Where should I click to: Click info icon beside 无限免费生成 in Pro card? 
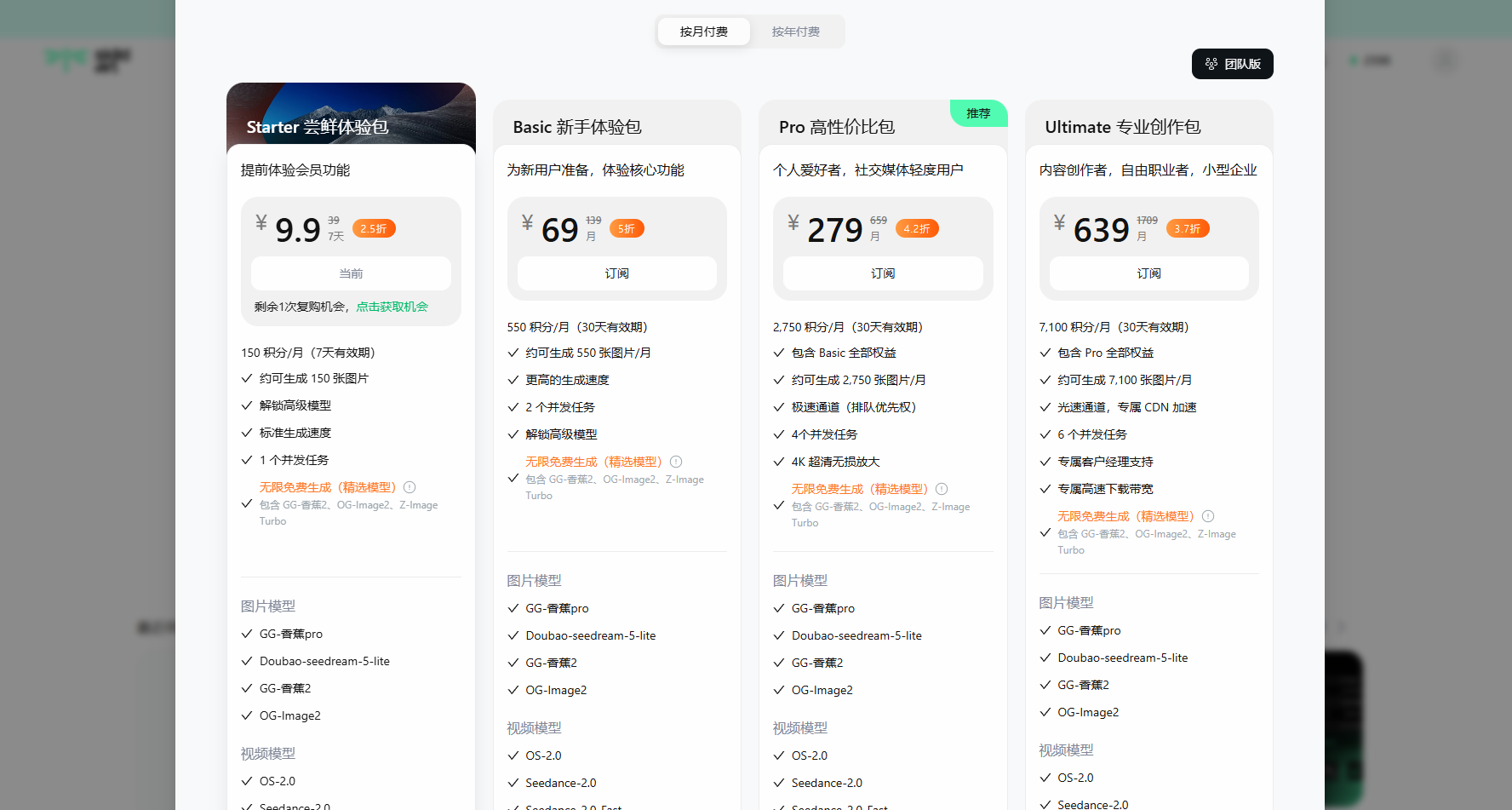click(x=942, y=489)
